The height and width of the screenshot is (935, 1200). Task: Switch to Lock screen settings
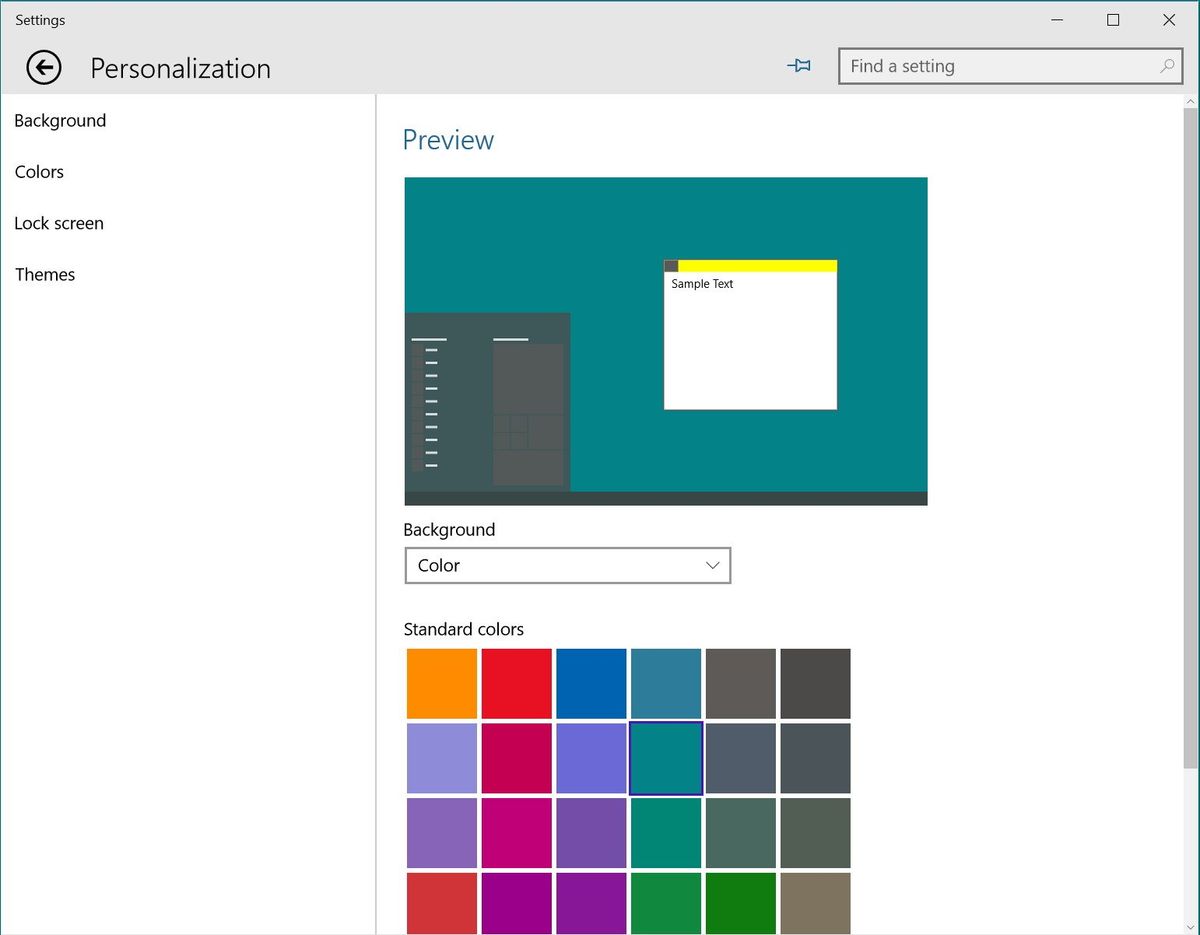(x=59, y=223)
